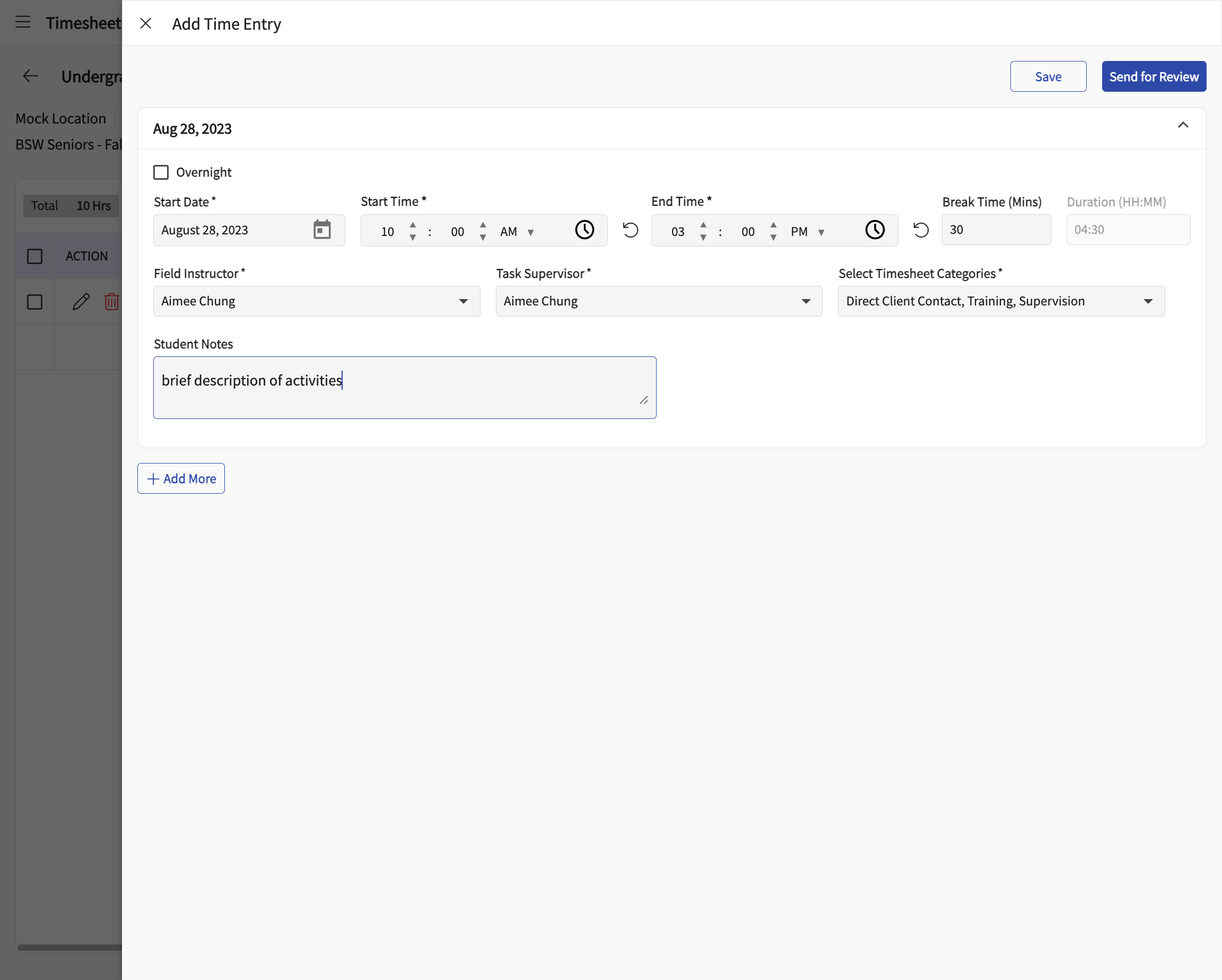This screenshot has height=980, width=1222.
Task: Click the Start Date input field
Action: [249, 230]
